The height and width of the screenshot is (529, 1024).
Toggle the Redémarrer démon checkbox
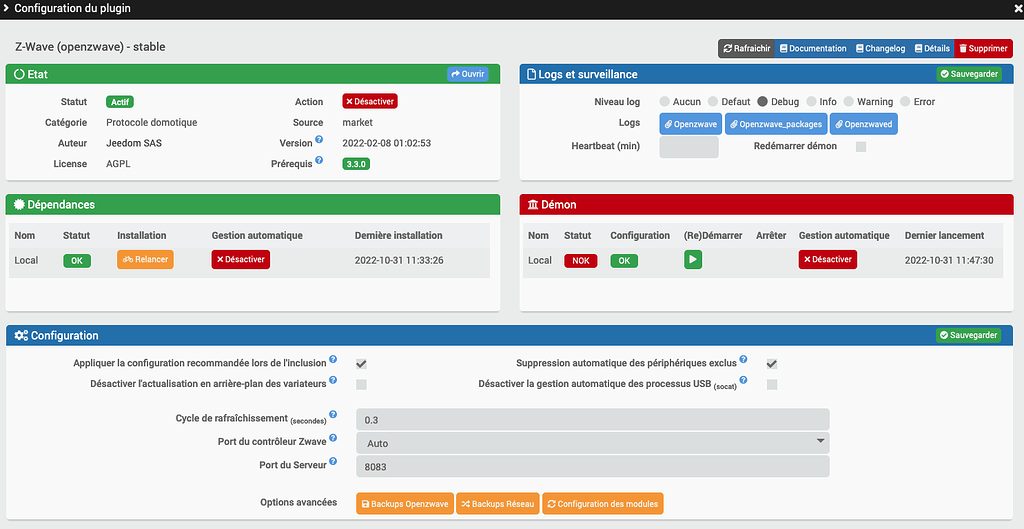[x=860, y=147]
